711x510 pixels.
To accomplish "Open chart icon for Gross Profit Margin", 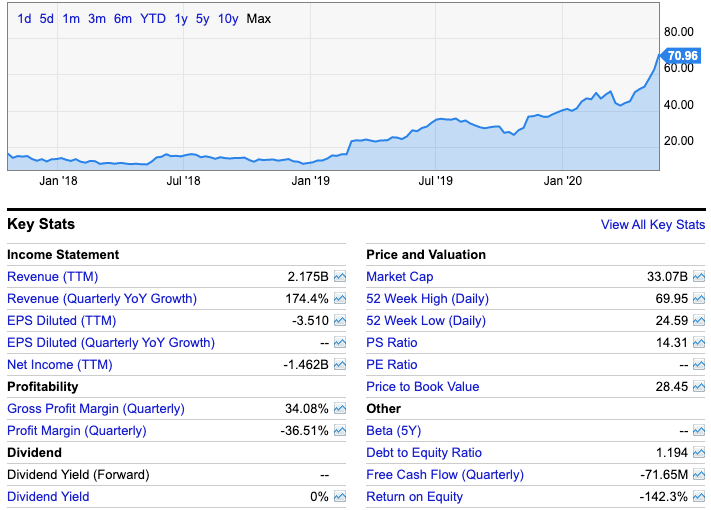I will point(340,409).
